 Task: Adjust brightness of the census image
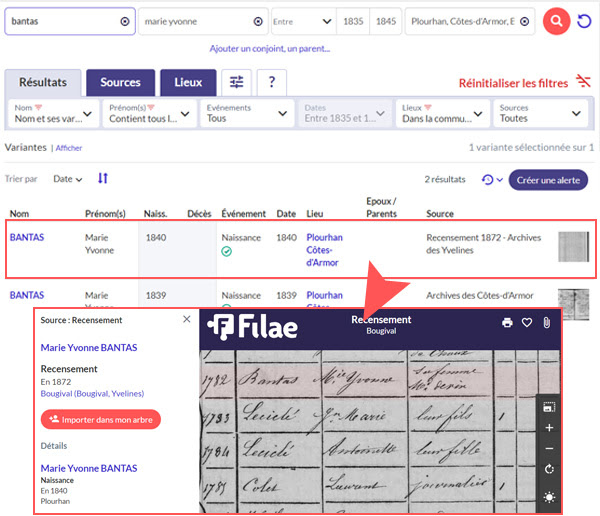tap(549, 497)
